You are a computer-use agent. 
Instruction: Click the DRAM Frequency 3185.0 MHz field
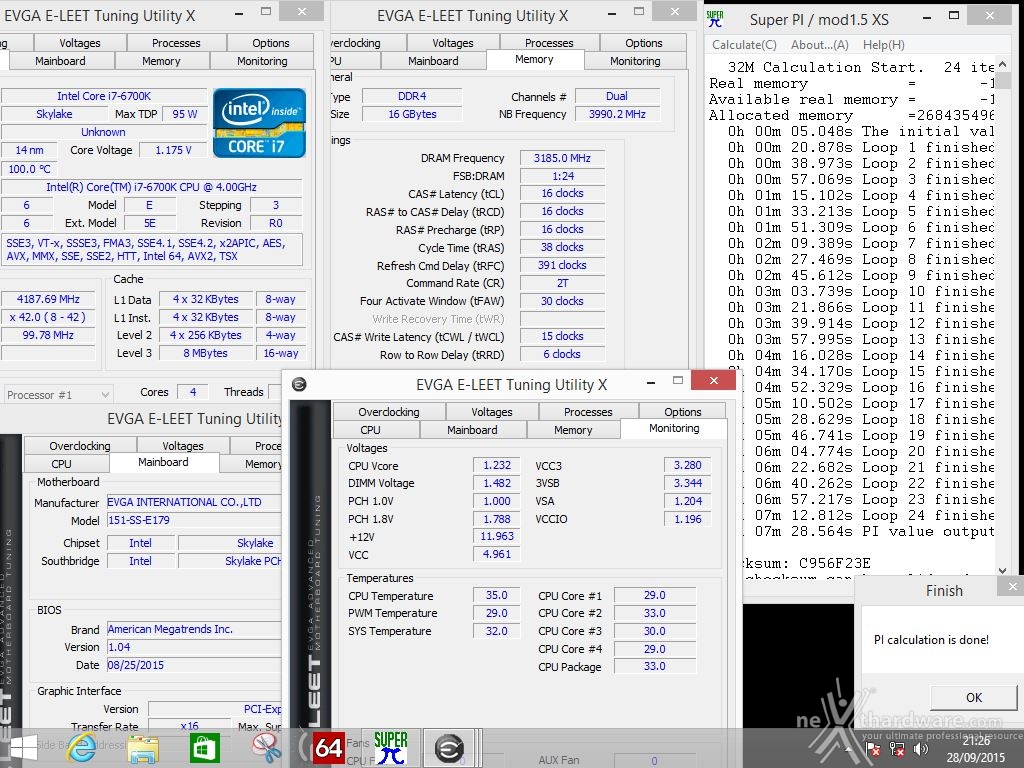(562, 158)
